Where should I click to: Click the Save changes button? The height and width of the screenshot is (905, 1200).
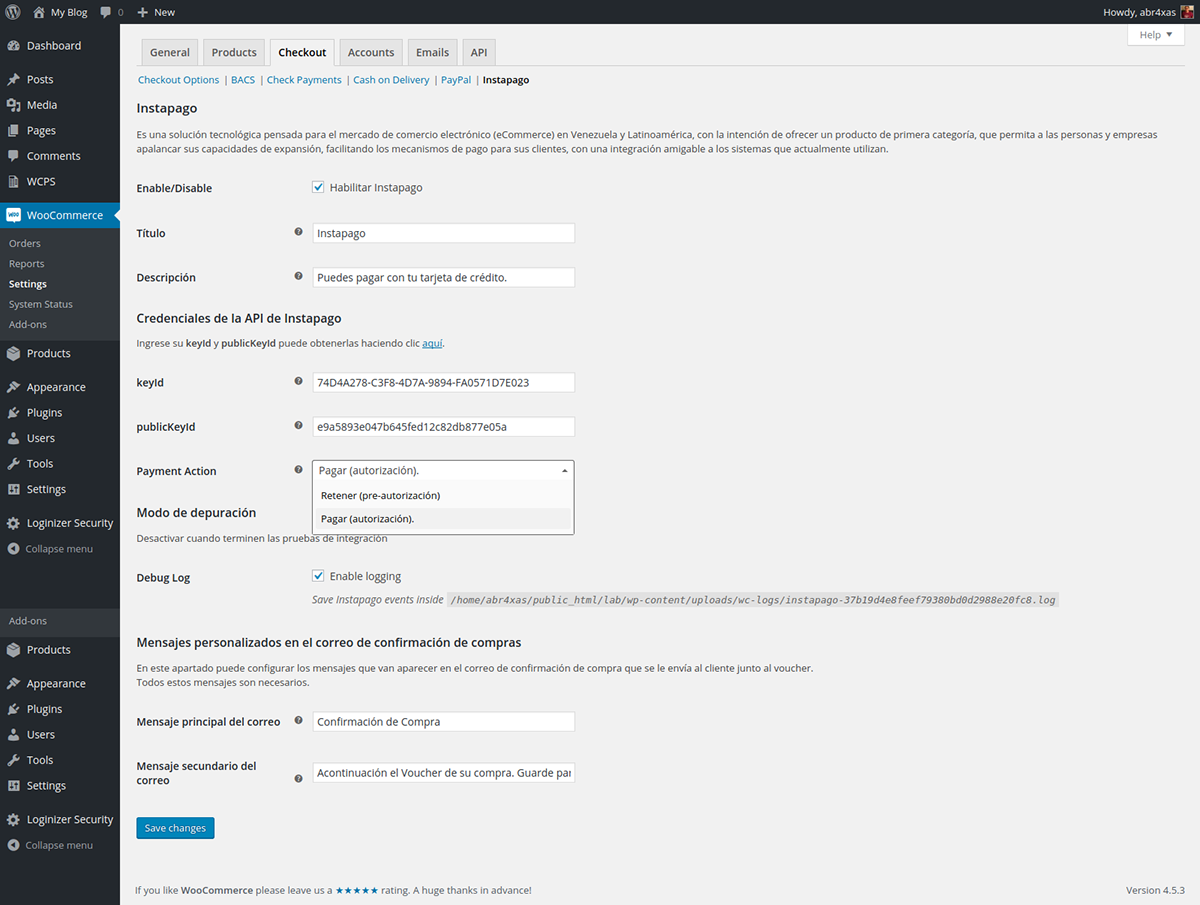pyautogui.click(x=175, y=828)
